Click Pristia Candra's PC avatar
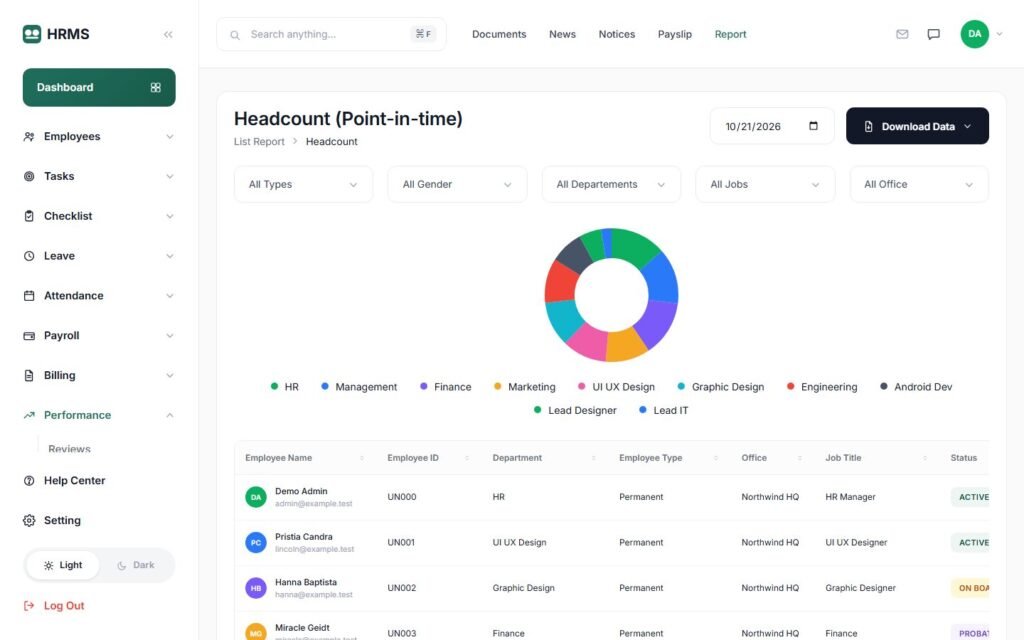 click(256, 543)
